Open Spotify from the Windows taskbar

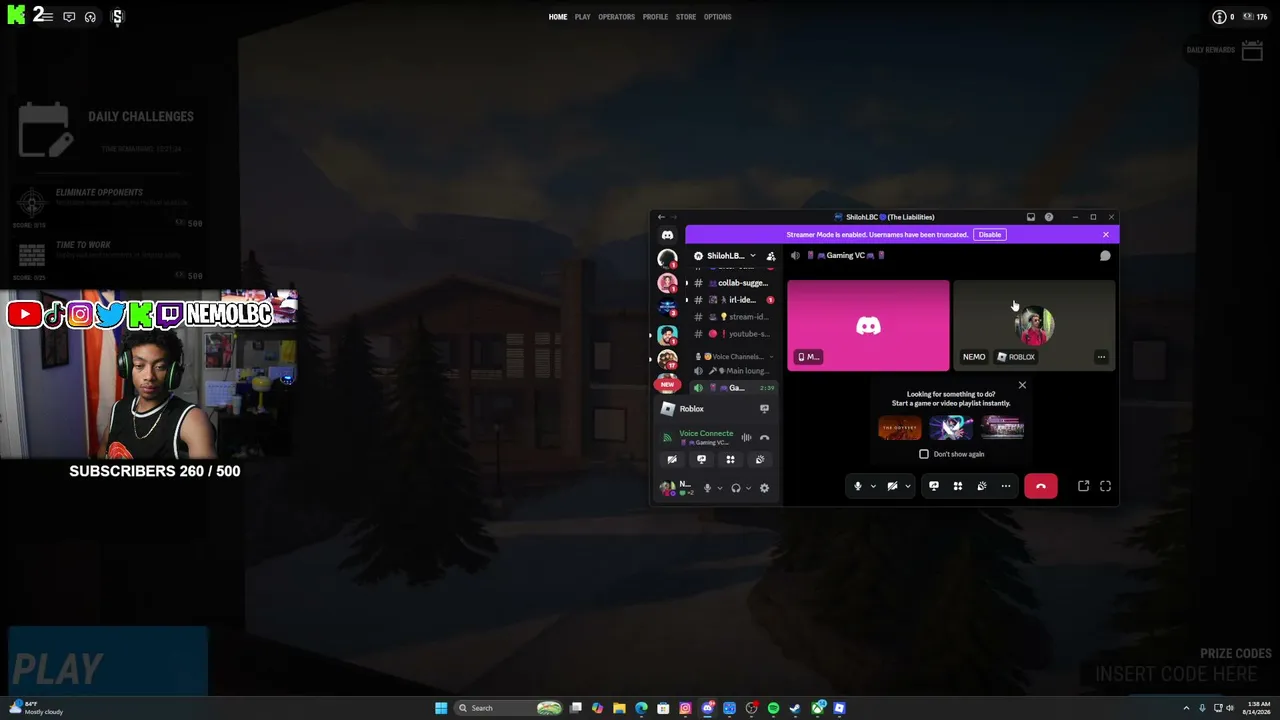(x=773, y=708)
